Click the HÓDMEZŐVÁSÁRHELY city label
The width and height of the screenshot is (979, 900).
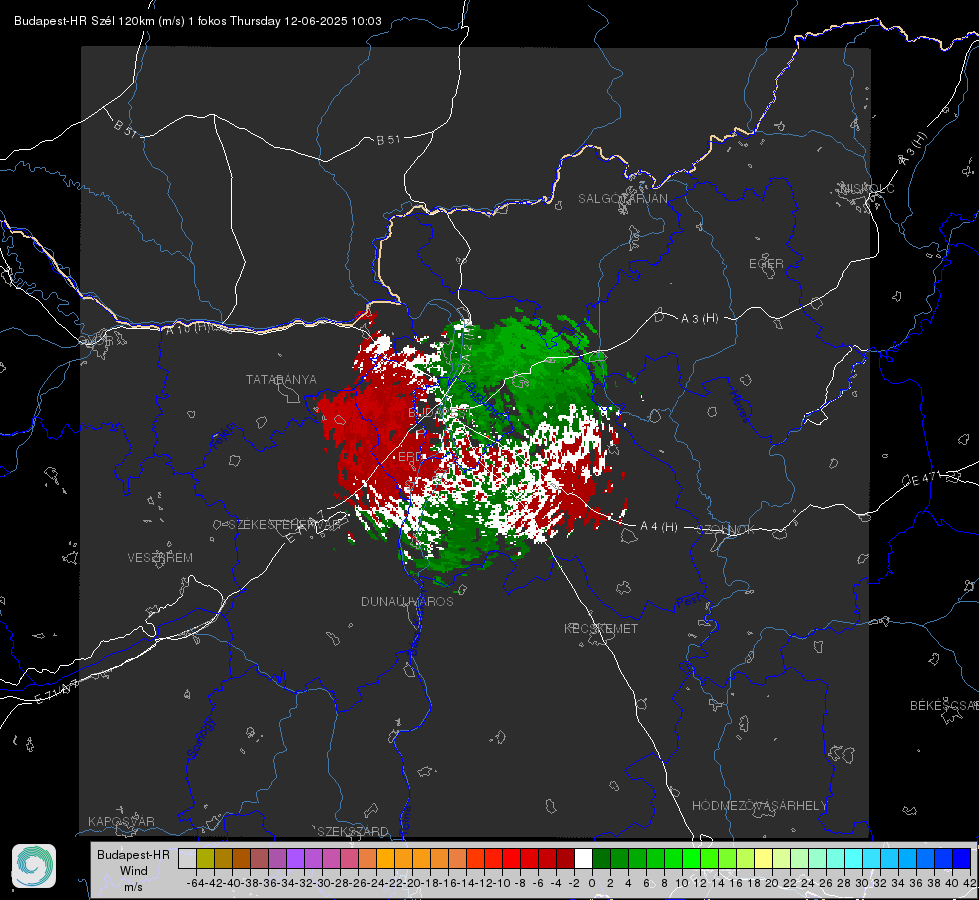[759, 805]
